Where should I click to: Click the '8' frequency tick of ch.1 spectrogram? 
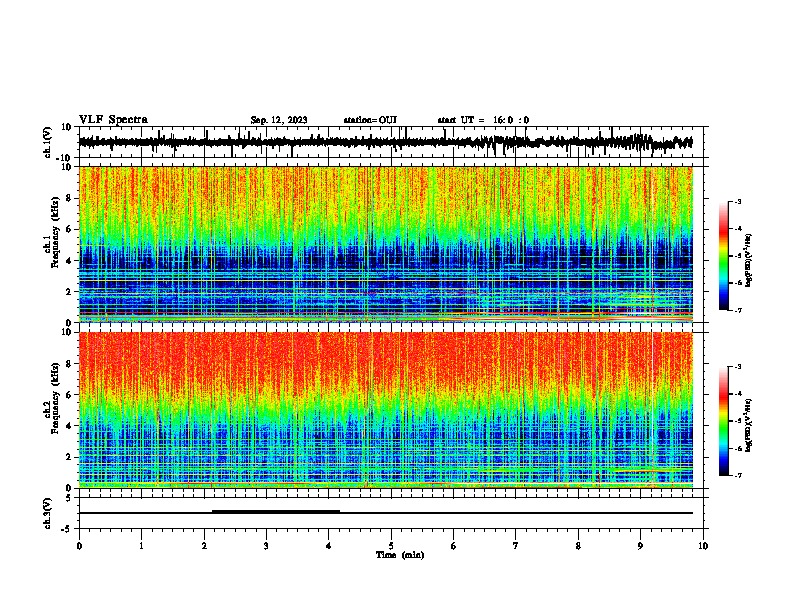click(69, 198)
